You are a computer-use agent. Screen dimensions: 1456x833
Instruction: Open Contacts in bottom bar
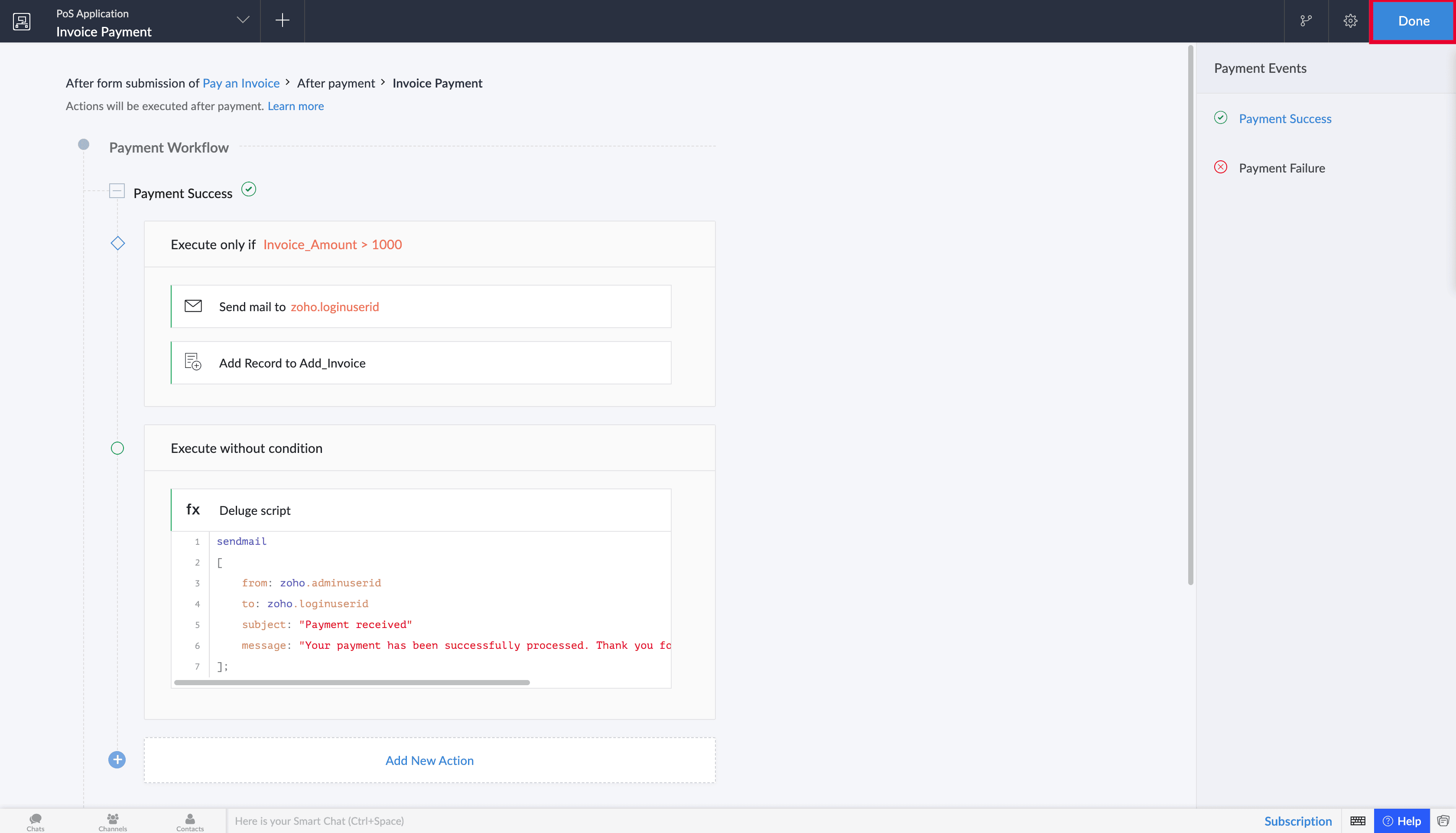(x=190, y=822)
